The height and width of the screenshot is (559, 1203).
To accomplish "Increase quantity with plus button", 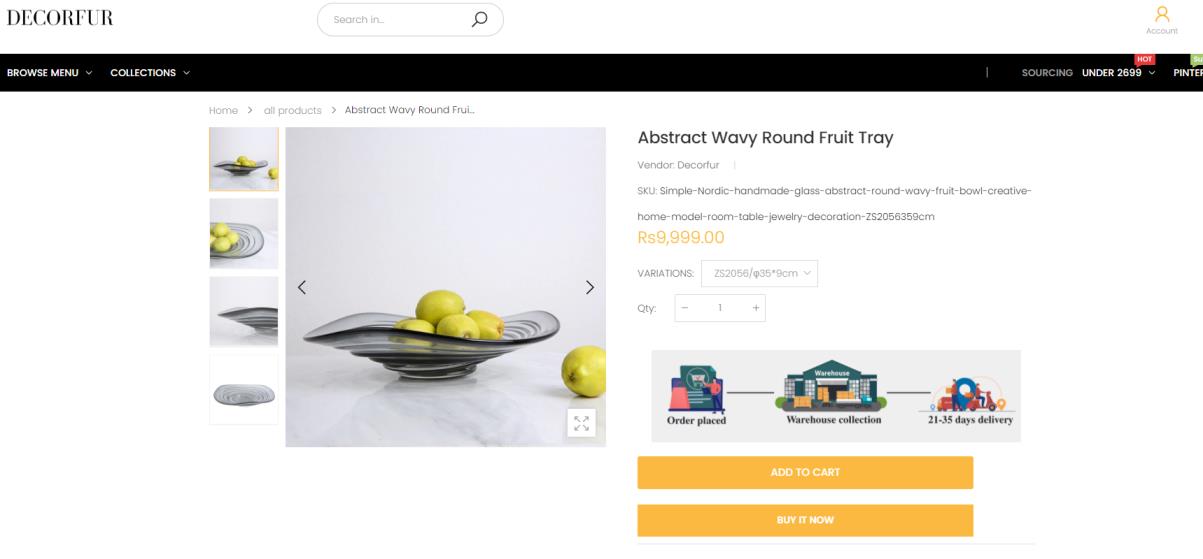I will click(x=755, y=308).
